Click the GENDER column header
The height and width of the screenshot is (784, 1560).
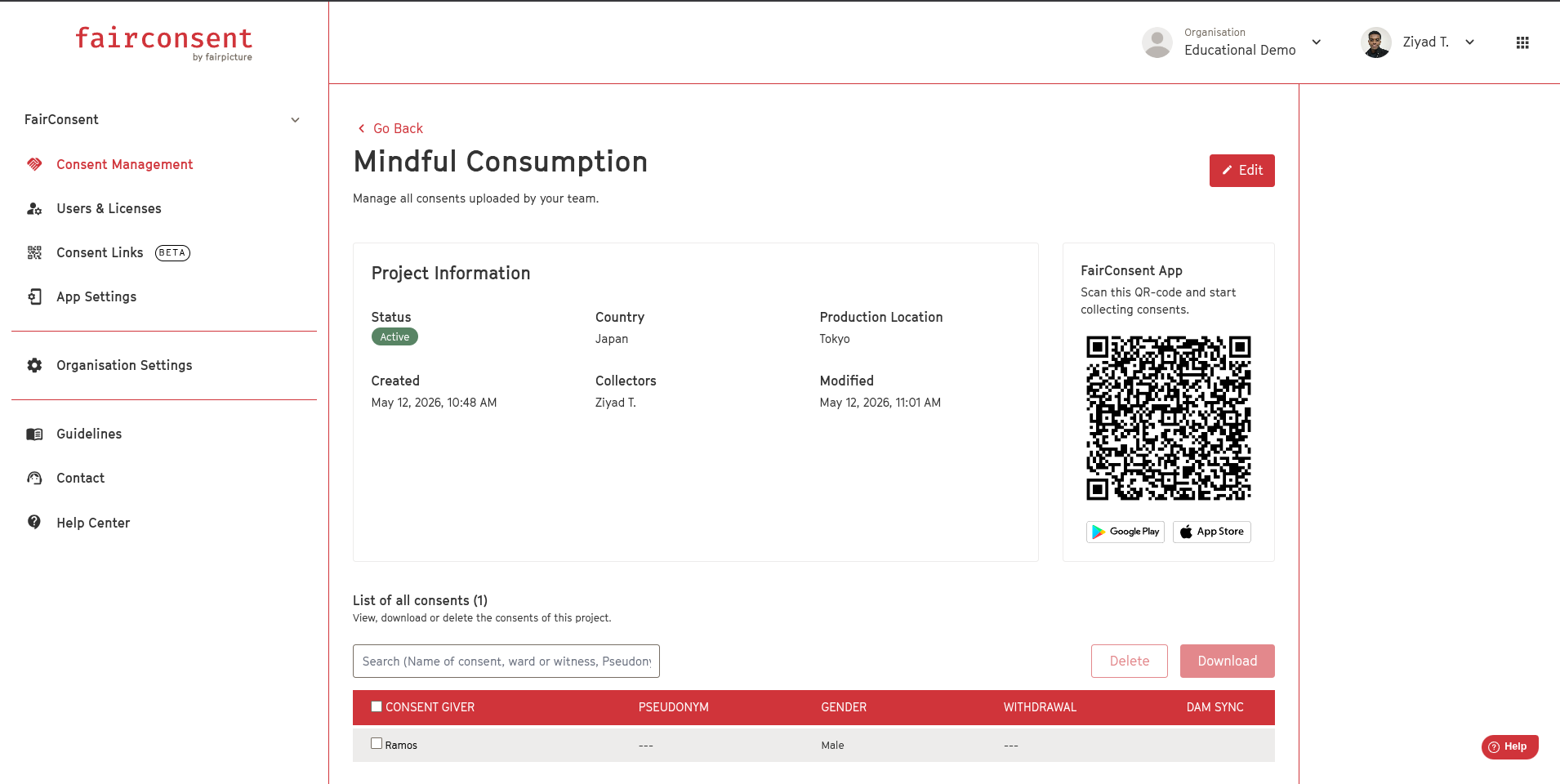click(844, 707)
